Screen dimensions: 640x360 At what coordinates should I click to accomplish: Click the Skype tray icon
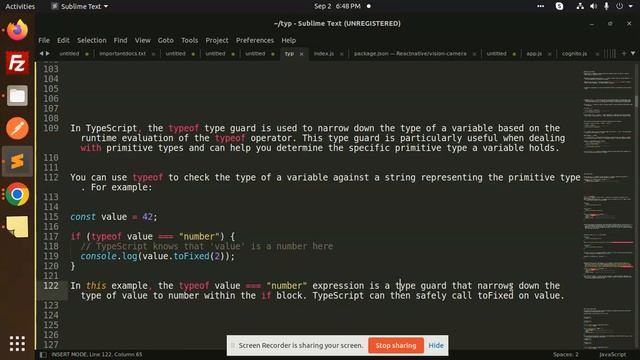click(x=560, y=6)
